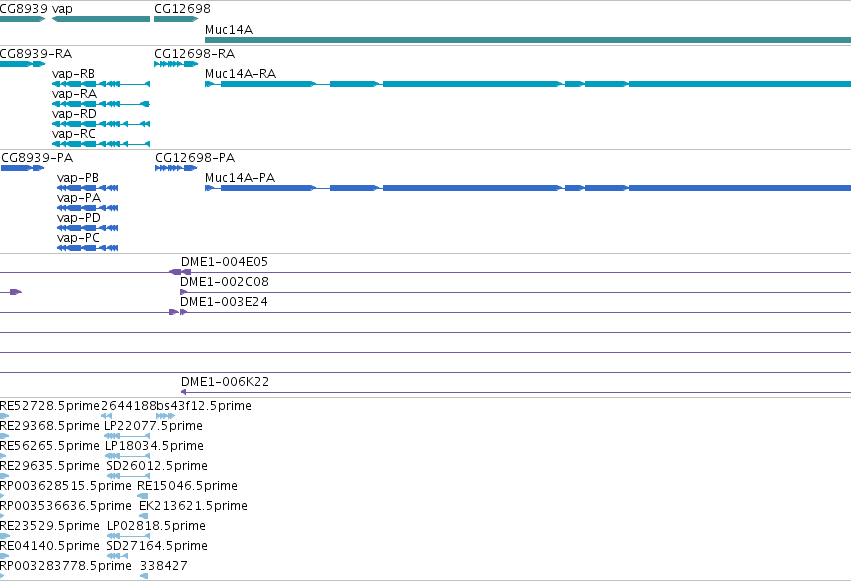Open EST RP003536636.5prime
The image size is (851, 581).
(66, 506)
